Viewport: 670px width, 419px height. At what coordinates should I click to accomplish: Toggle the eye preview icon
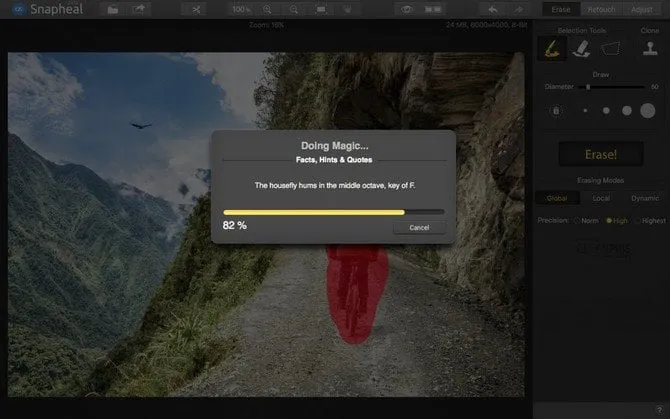click(x=406, y=9)
